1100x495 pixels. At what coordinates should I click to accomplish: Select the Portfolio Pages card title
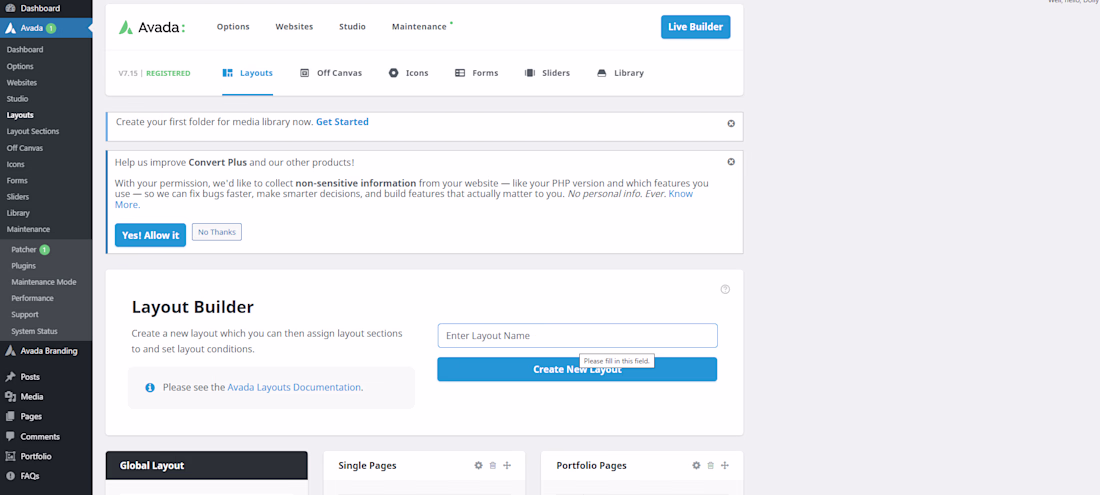(x=591, y=466)
